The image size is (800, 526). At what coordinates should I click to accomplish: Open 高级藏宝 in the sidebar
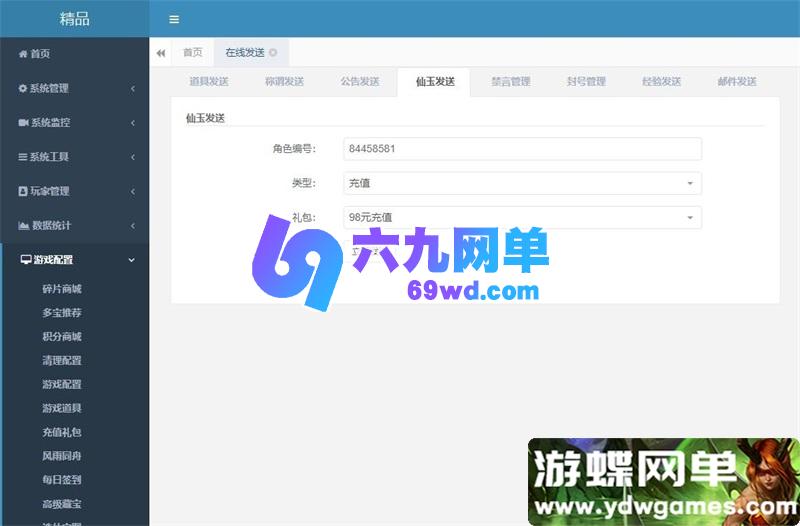pos(62,504)
